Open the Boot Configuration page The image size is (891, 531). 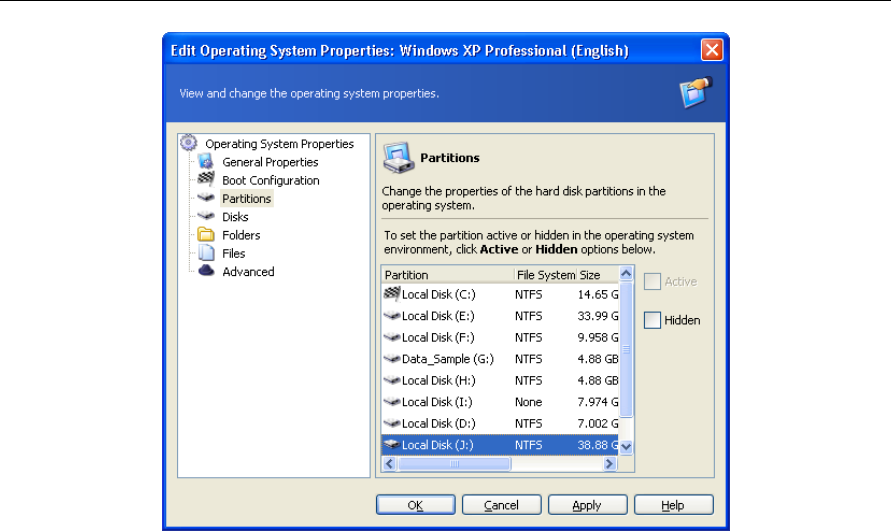point(270,180)
